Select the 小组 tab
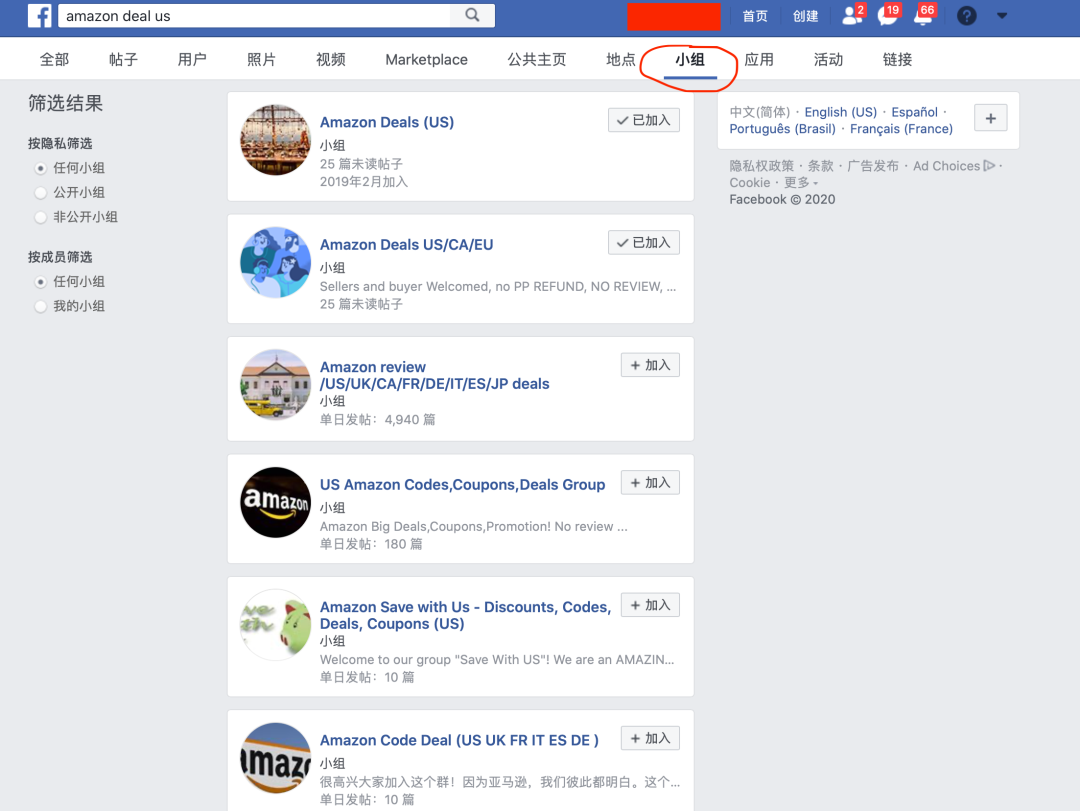 tap(689, 59)
